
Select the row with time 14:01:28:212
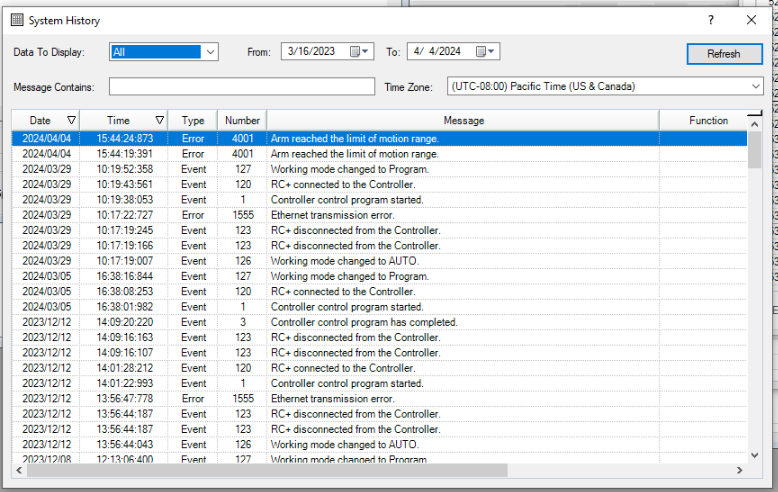tap(380, 368)
